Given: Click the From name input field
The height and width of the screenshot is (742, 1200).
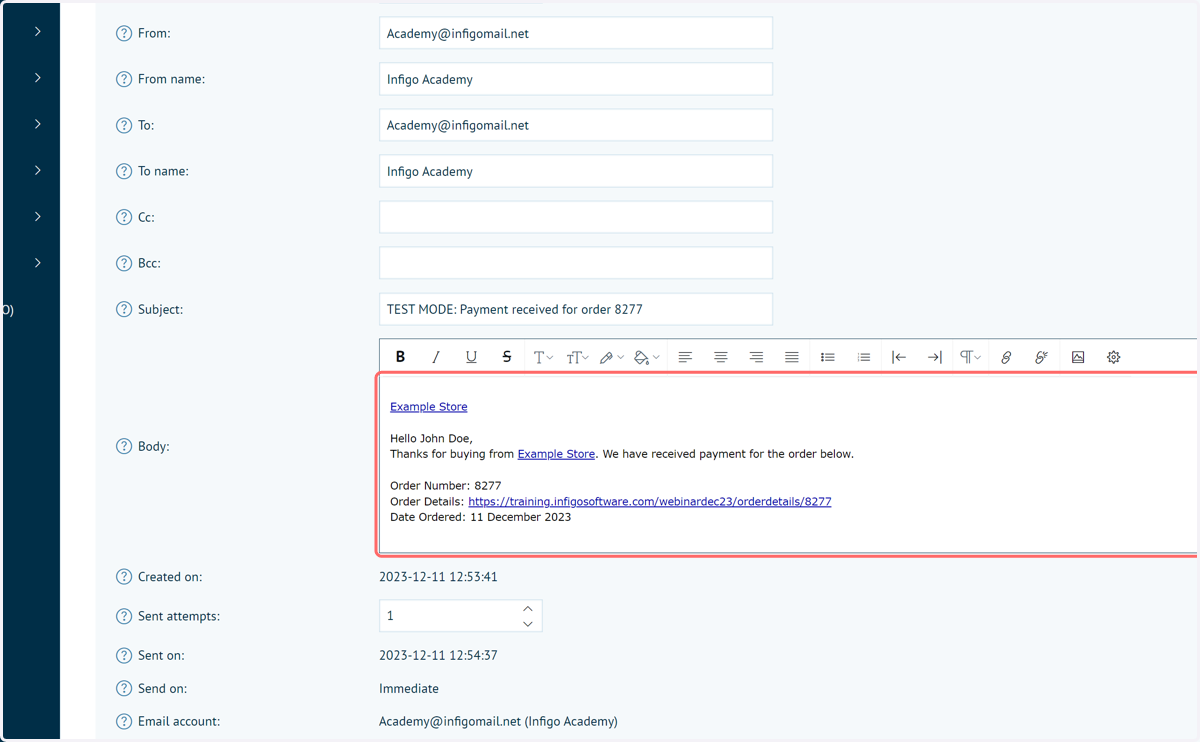Looking at the screenshot, I should click(576, 79).
